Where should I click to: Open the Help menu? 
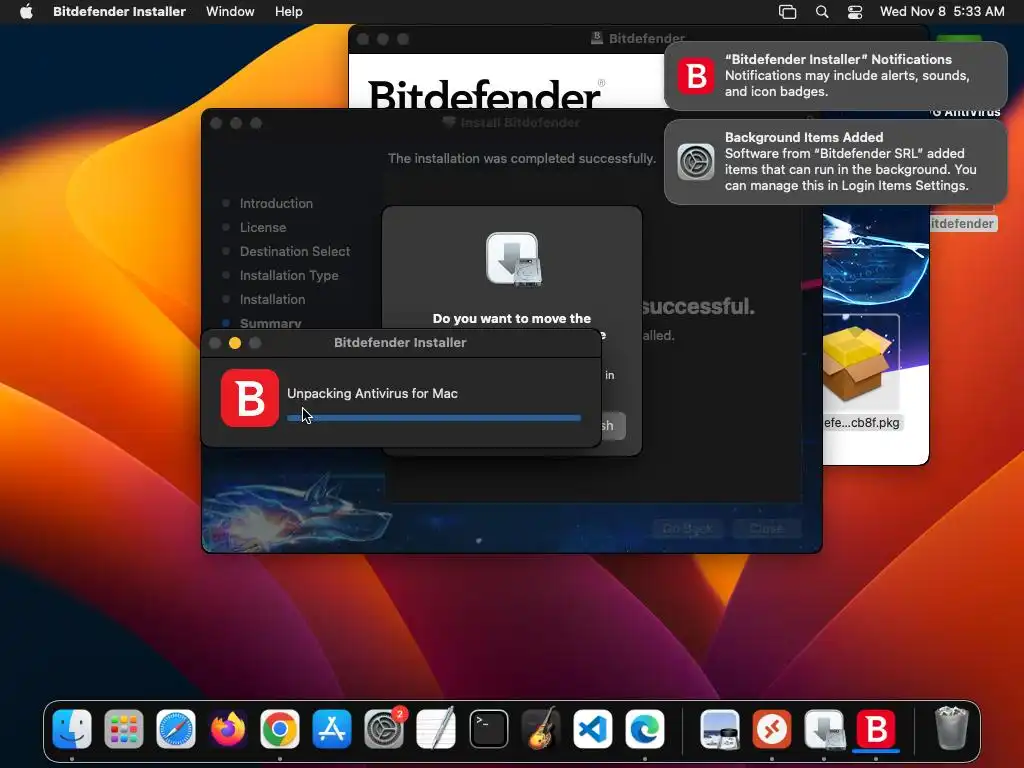[289, 12]
